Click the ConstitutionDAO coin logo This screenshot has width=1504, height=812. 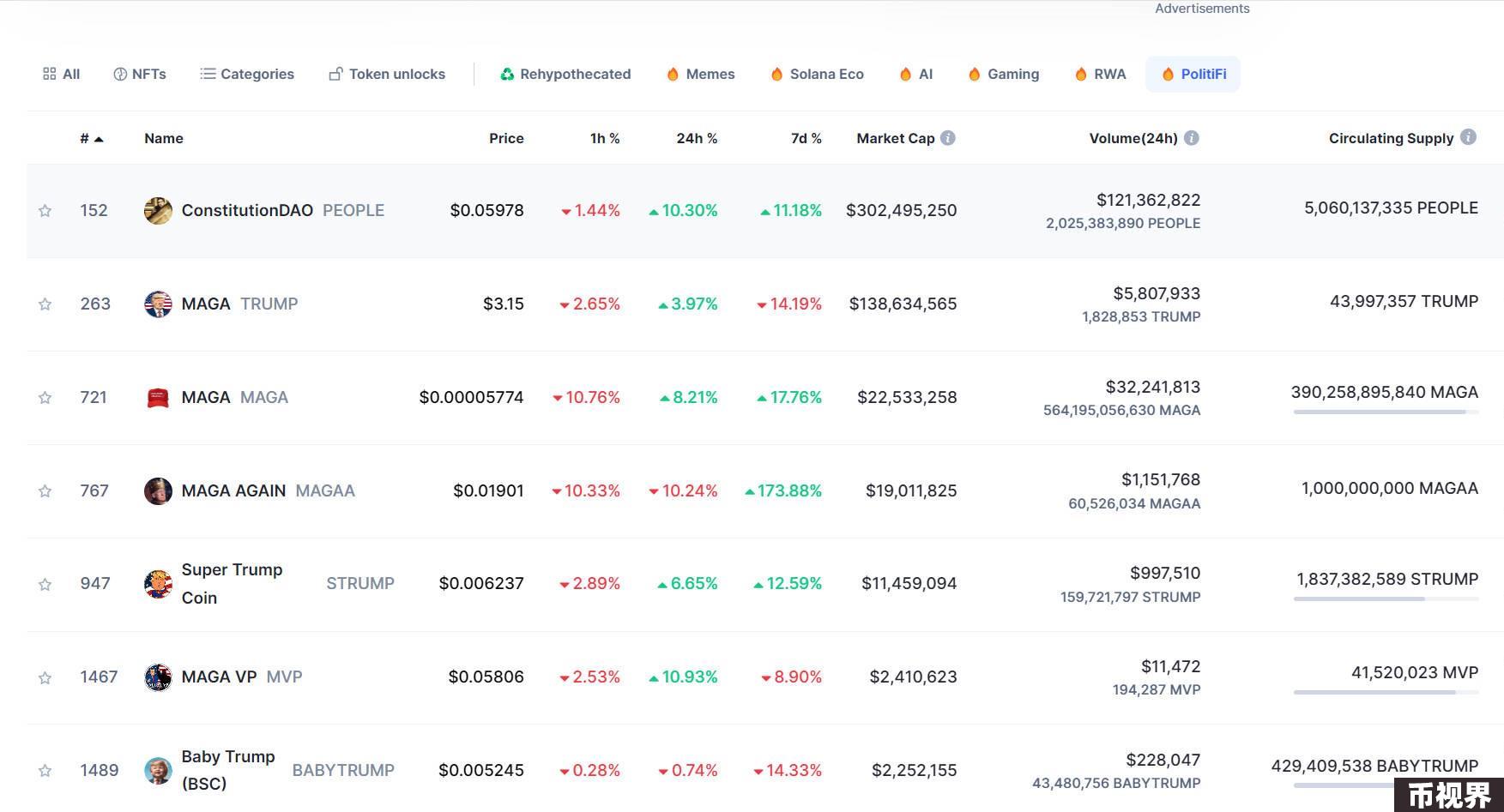(x=158, y=210)
